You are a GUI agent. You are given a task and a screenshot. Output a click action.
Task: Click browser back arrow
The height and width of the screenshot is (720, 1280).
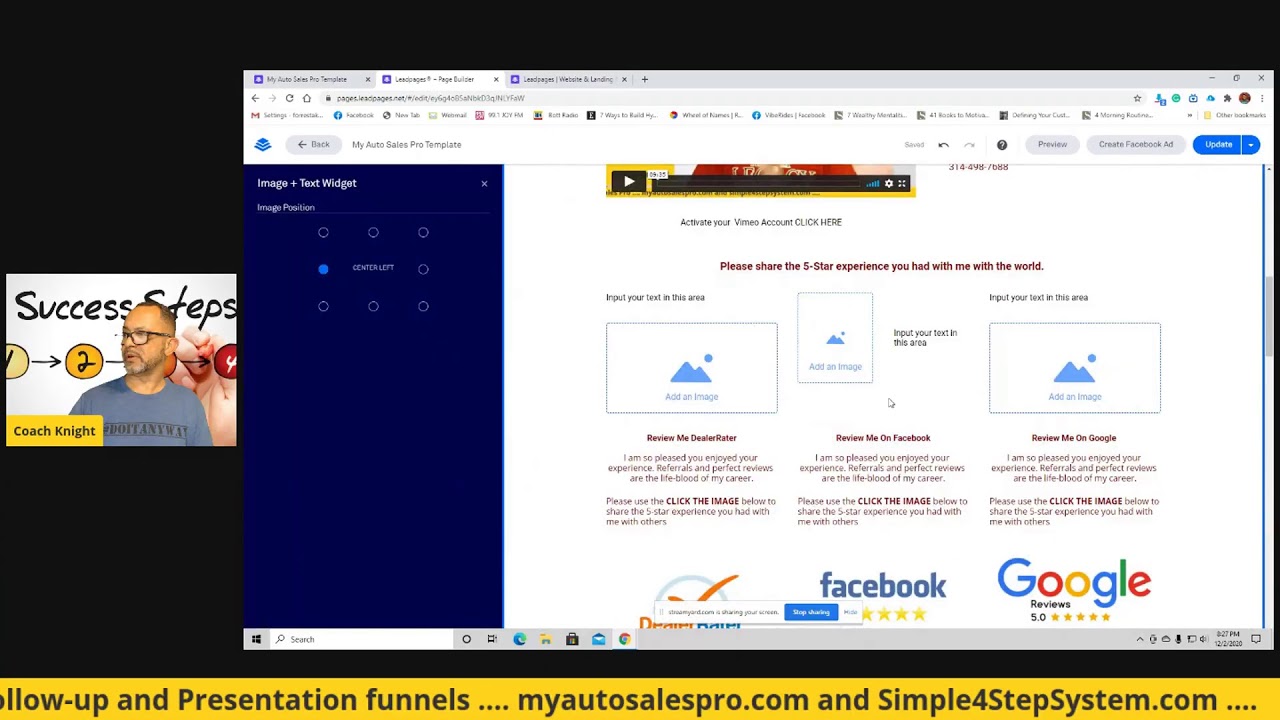[x=255, y=98]
